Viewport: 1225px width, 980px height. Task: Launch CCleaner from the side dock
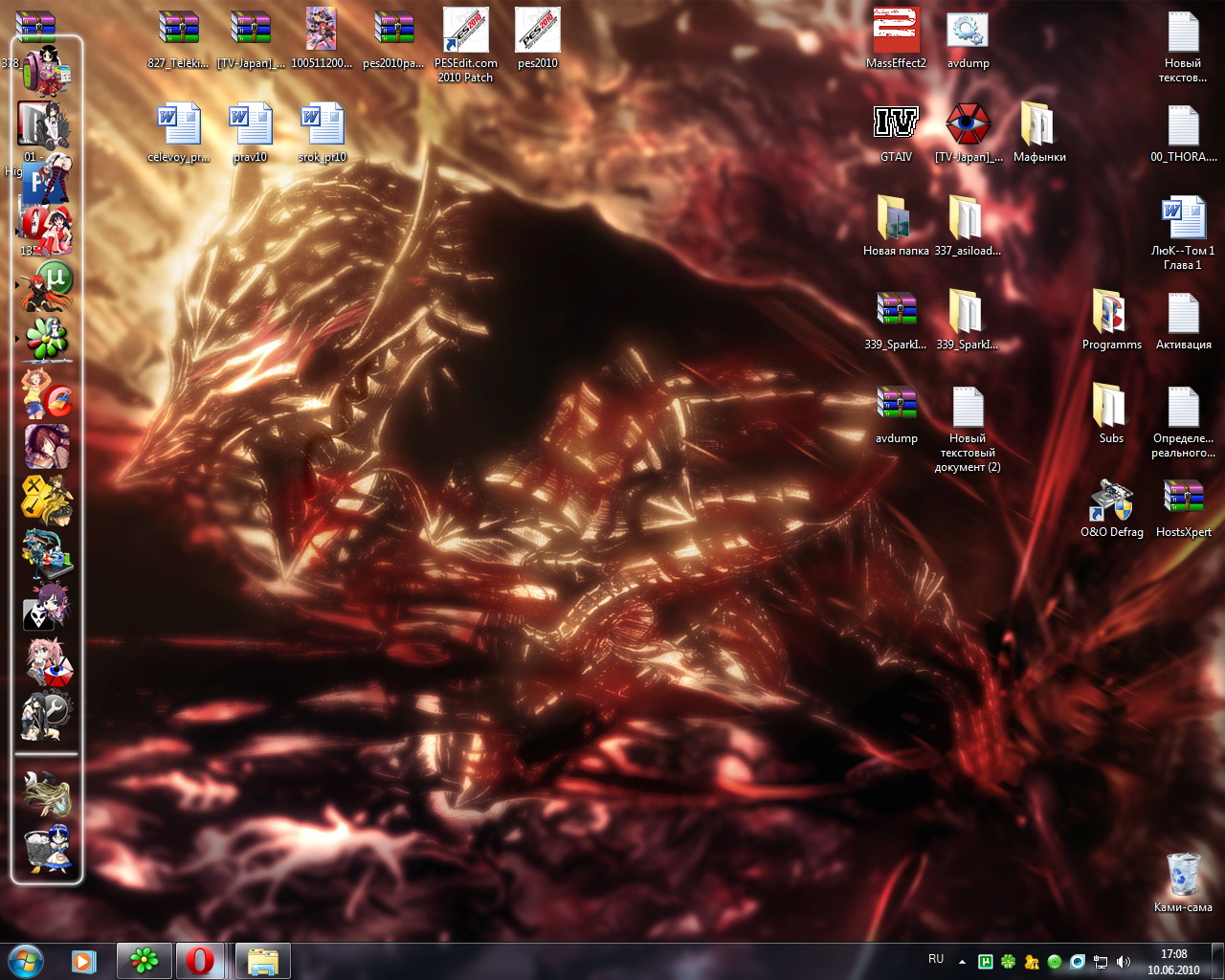point(46,392)
